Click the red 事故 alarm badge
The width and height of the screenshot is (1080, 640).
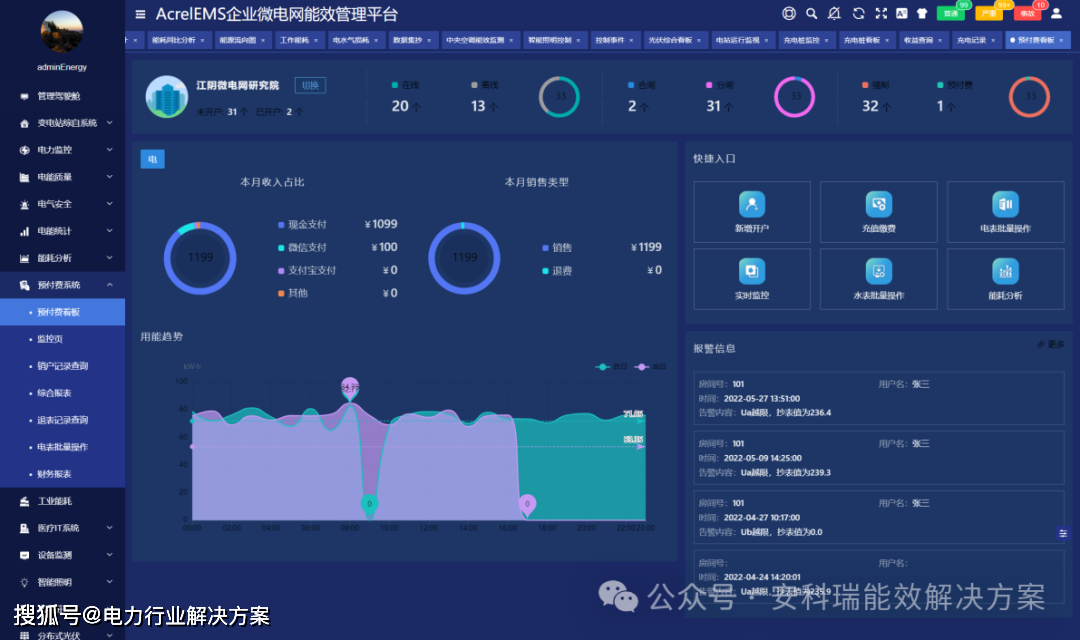tap(1027, 13)
